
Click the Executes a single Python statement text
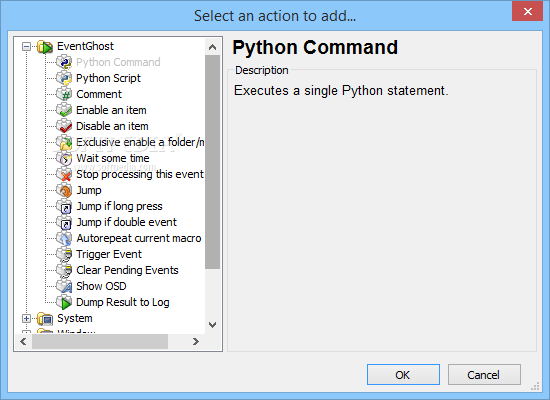(x=341, y=91)
